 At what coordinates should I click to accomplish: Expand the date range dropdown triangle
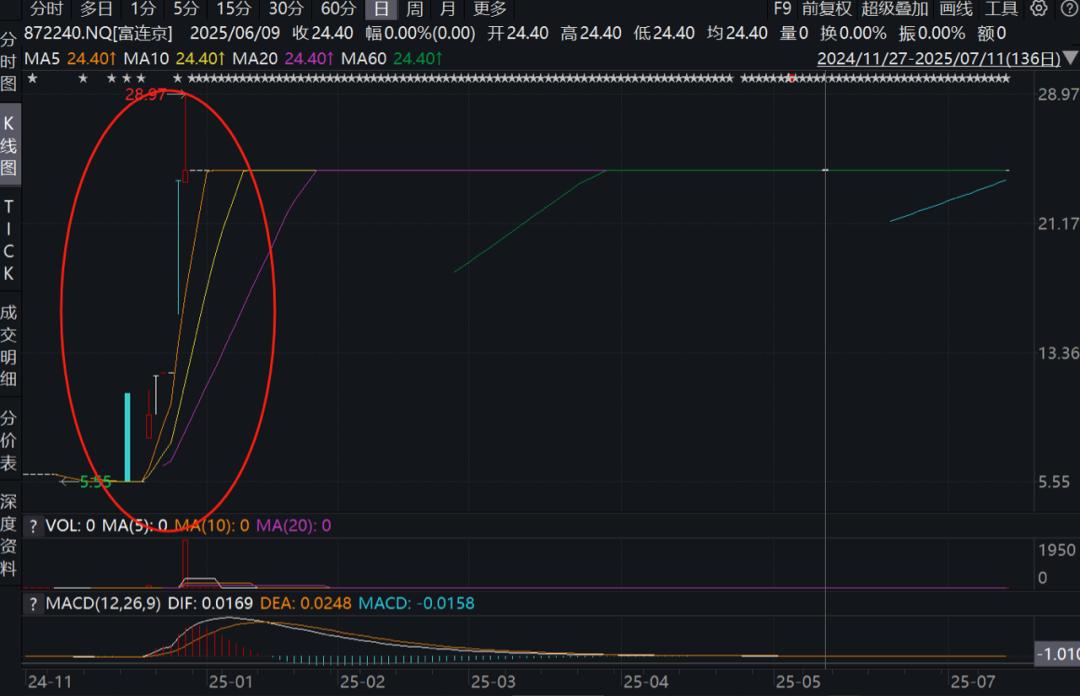click(1070, 58)
